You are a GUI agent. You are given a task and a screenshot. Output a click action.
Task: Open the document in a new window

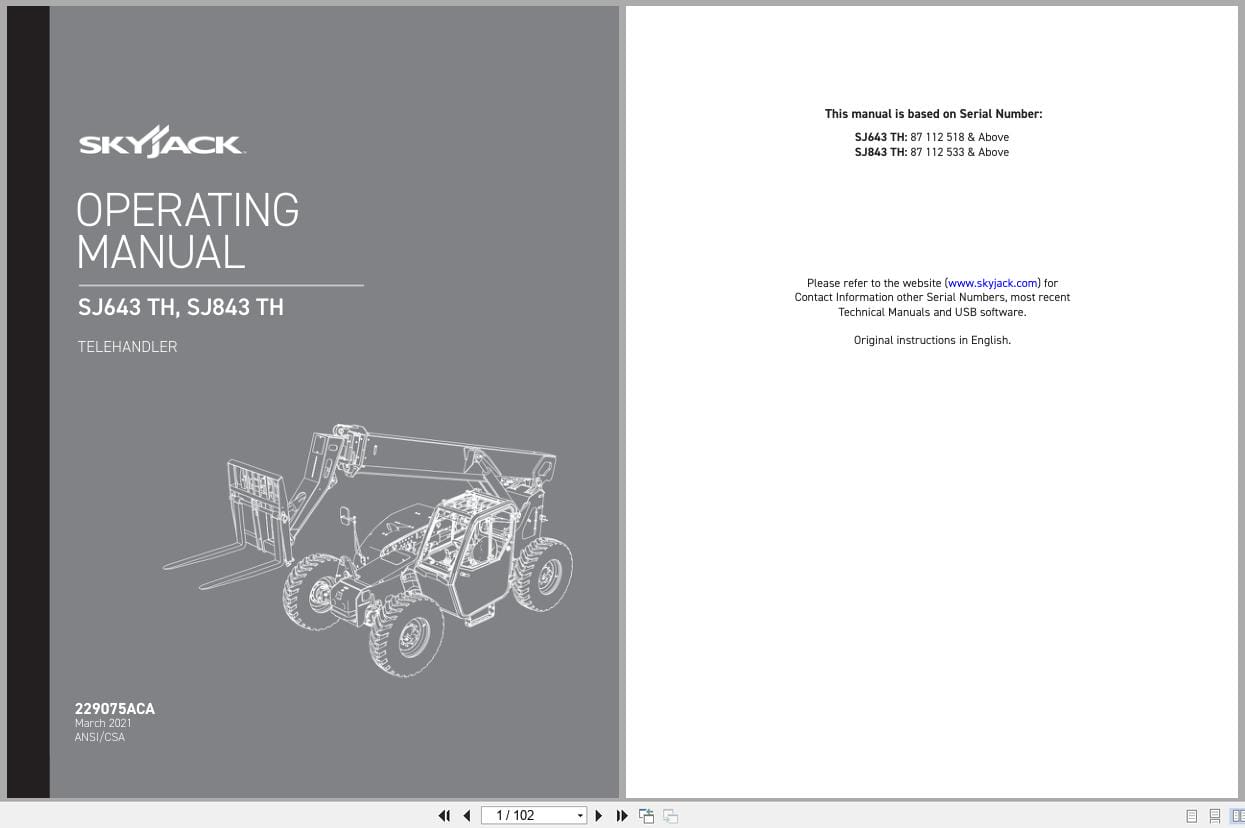pyautogui.click(x=645, y=815)
